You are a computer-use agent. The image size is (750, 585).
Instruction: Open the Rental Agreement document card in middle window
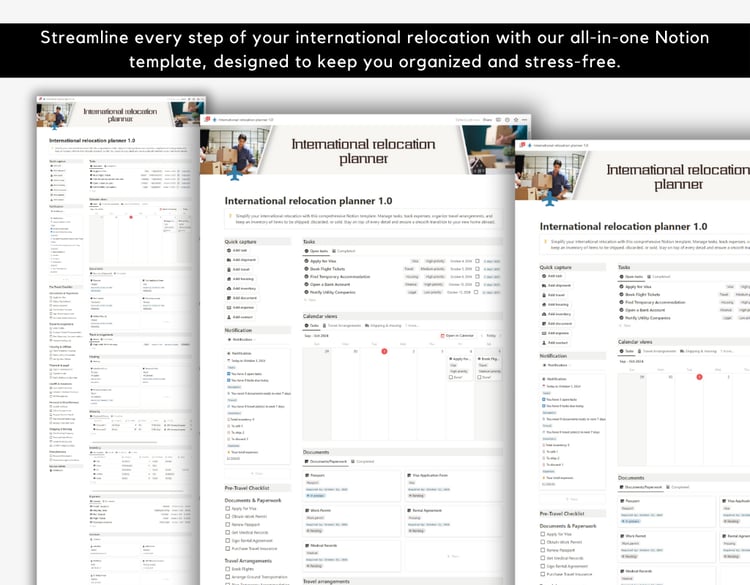point(452,521)
